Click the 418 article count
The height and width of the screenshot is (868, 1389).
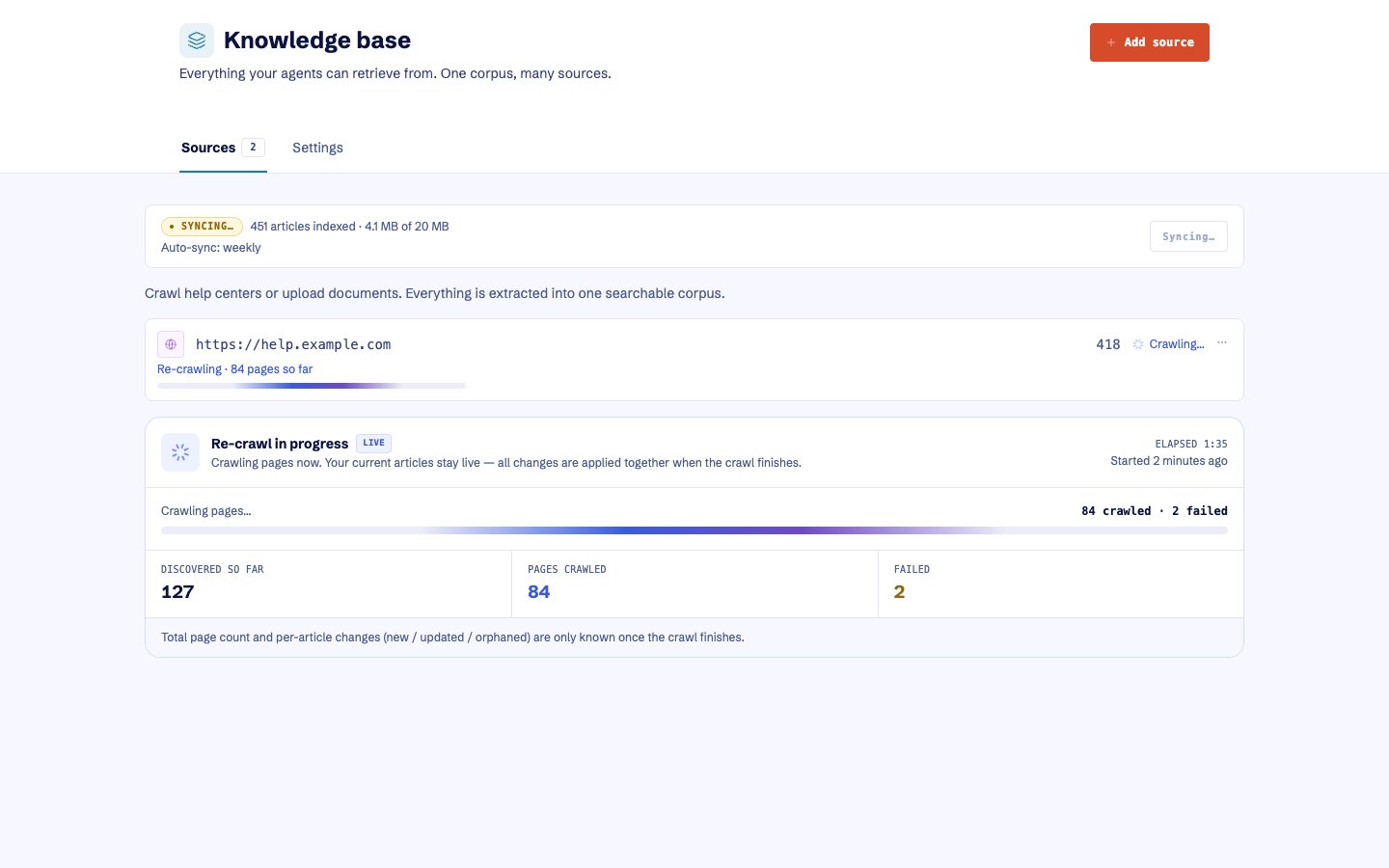pyautogui.click(x=1108, y=344)
